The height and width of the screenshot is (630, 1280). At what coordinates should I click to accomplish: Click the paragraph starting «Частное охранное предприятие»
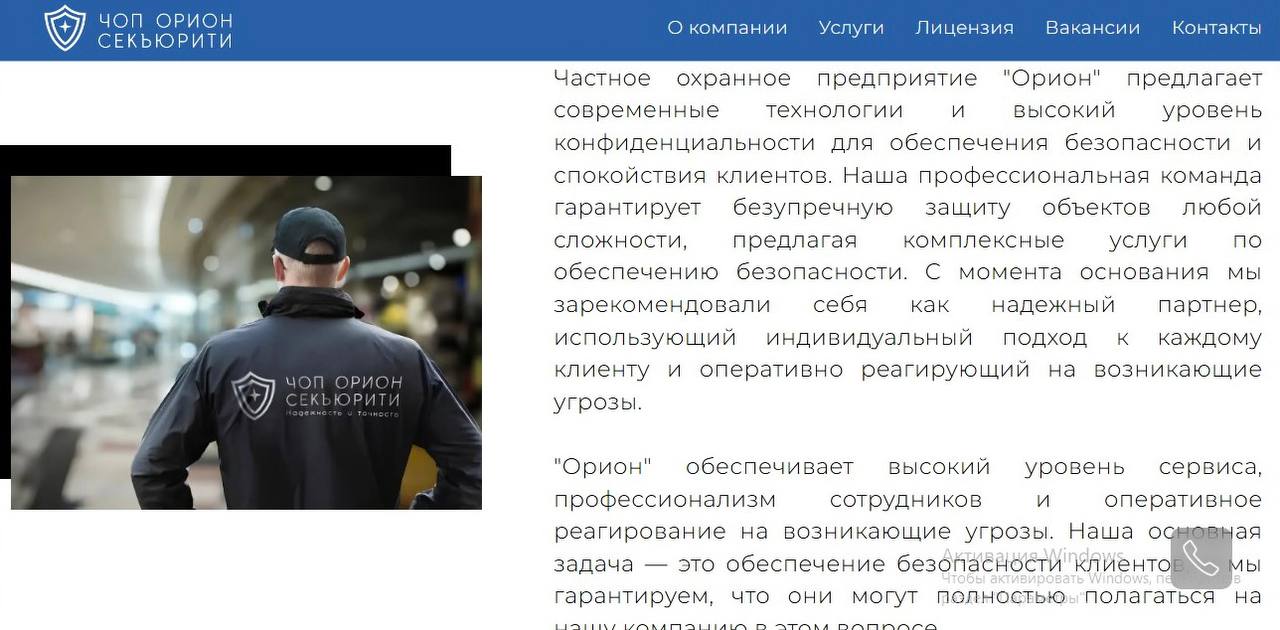pyautogui.click(x=908, y=240)
